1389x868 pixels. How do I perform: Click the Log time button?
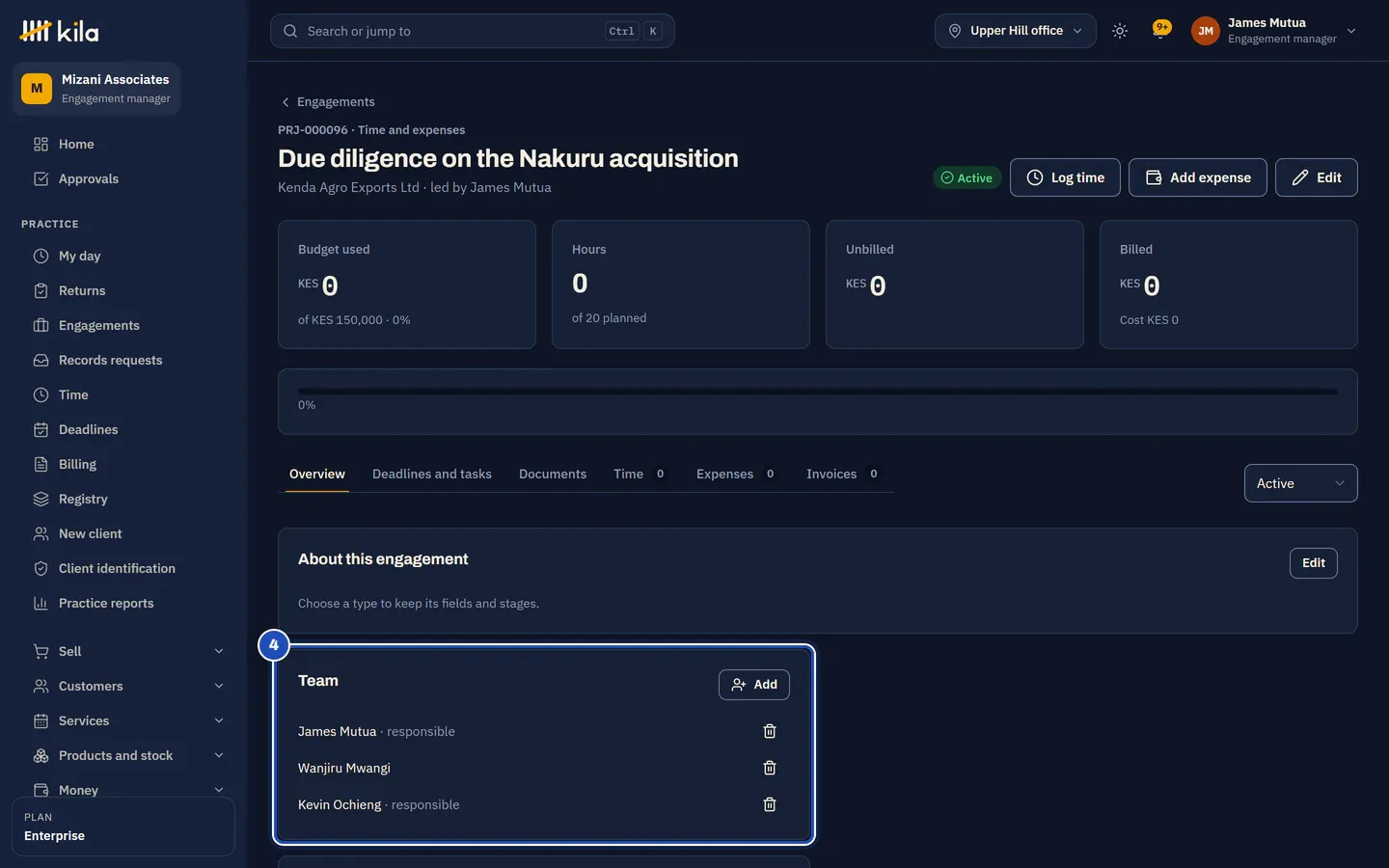point(1065,177)
